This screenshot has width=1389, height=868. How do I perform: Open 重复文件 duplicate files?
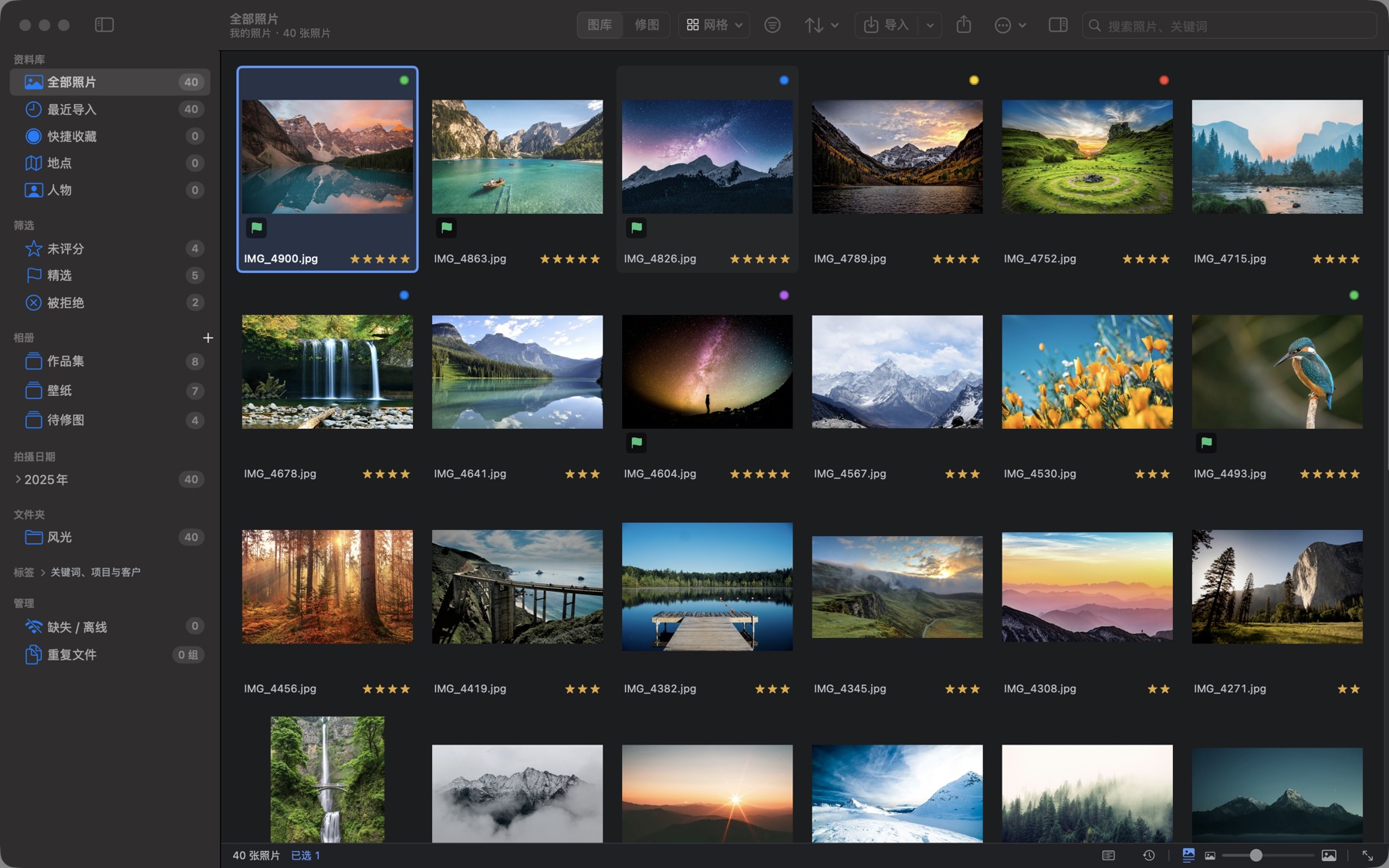[110, 654]
